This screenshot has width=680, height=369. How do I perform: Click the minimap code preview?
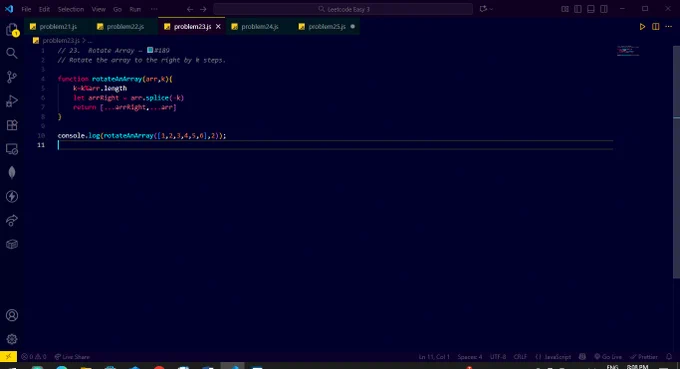tap(628, 51)
